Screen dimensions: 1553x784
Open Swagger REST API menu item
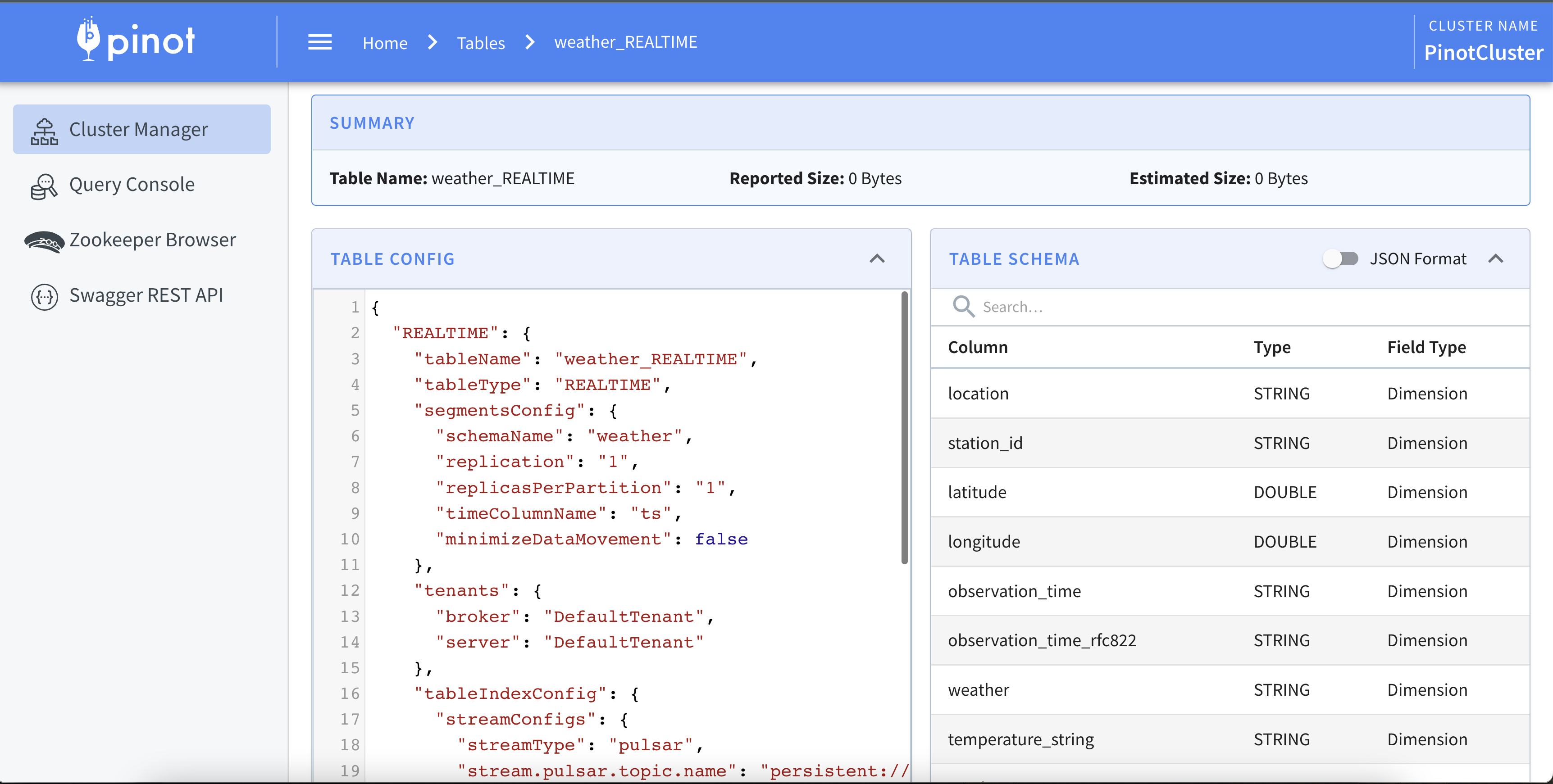pos(146,295)
